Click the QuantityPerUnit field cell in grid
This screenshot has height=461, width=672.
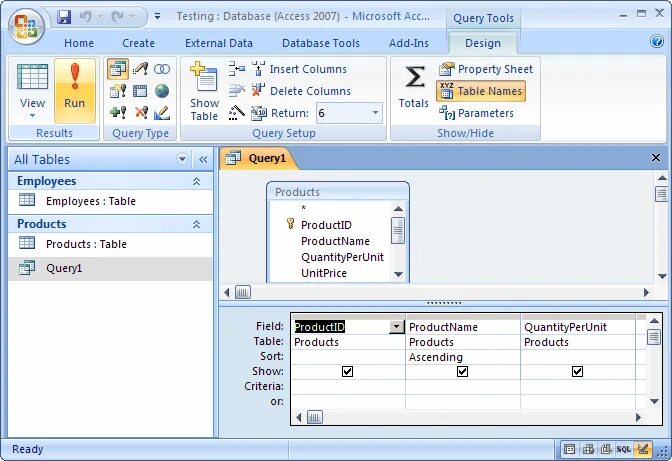(x=578, y=327)
